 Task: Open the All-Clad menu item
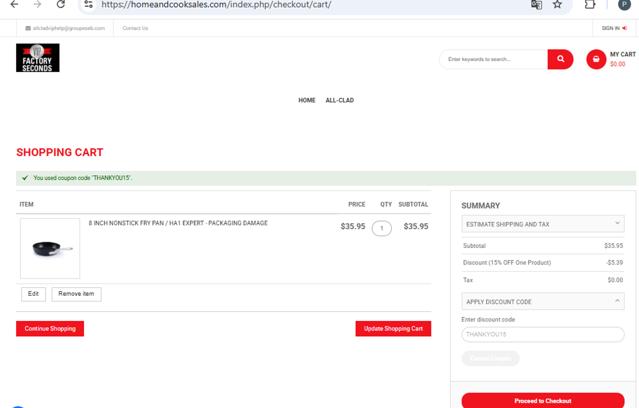[339, 100]
